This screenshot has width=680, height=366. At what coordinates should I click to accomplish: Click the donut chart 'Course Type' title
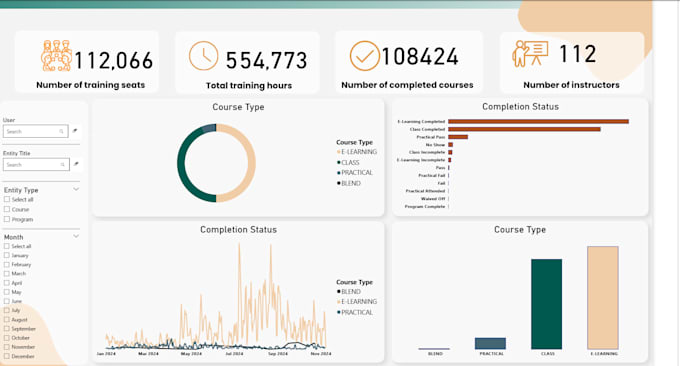[x=238, y=107]
